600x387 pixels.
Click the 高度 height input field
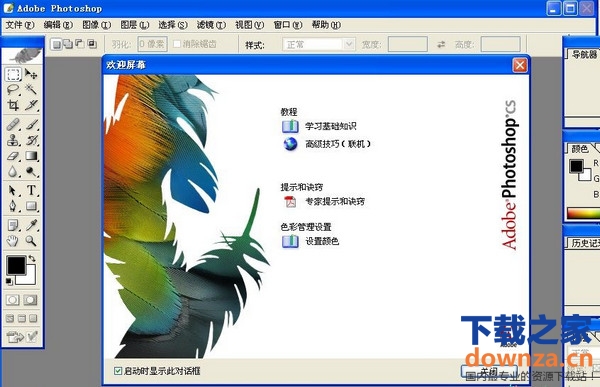point(501,44)
